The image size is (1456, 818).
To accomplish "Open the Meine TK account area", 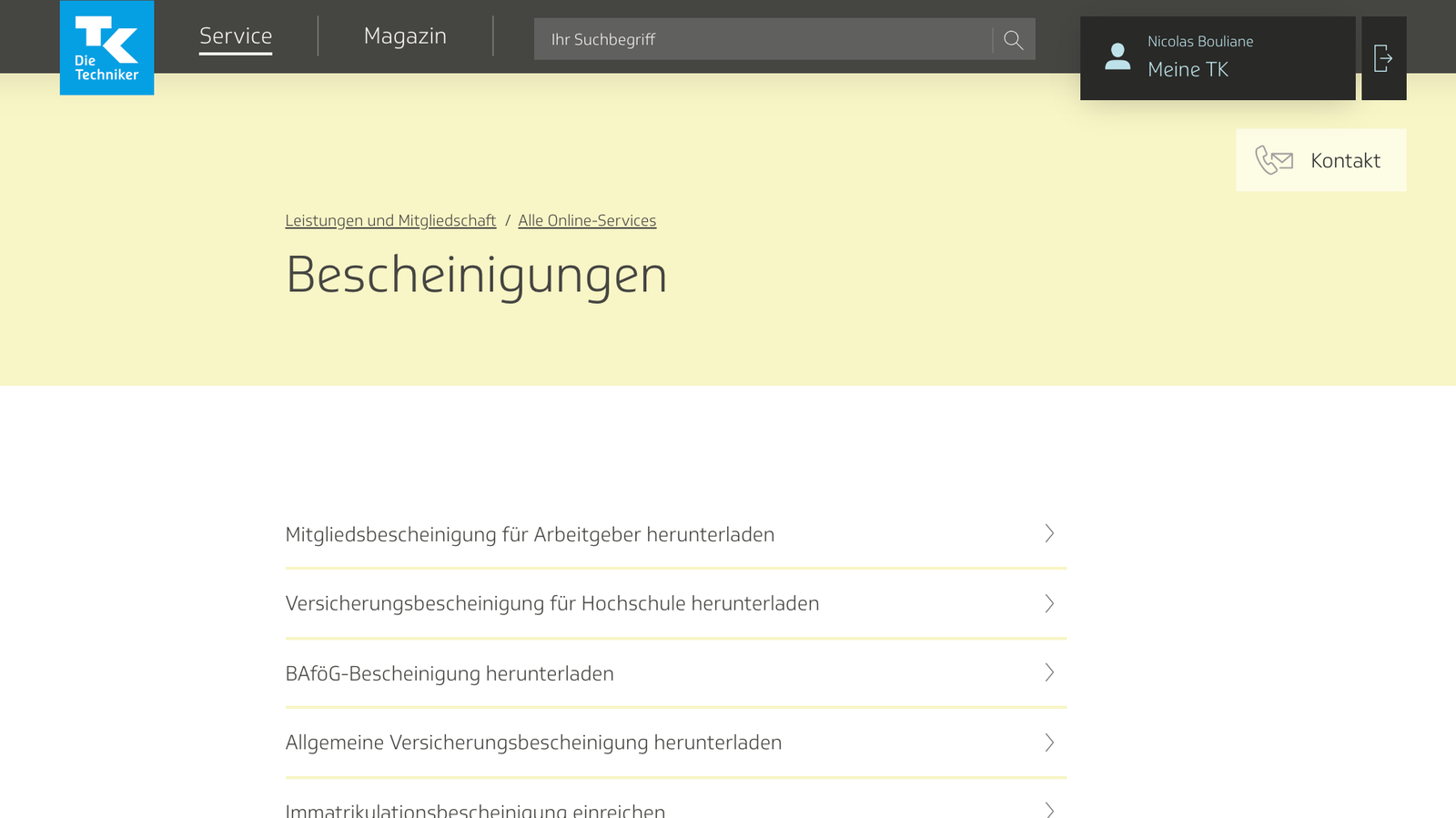I will (1218, 58).
